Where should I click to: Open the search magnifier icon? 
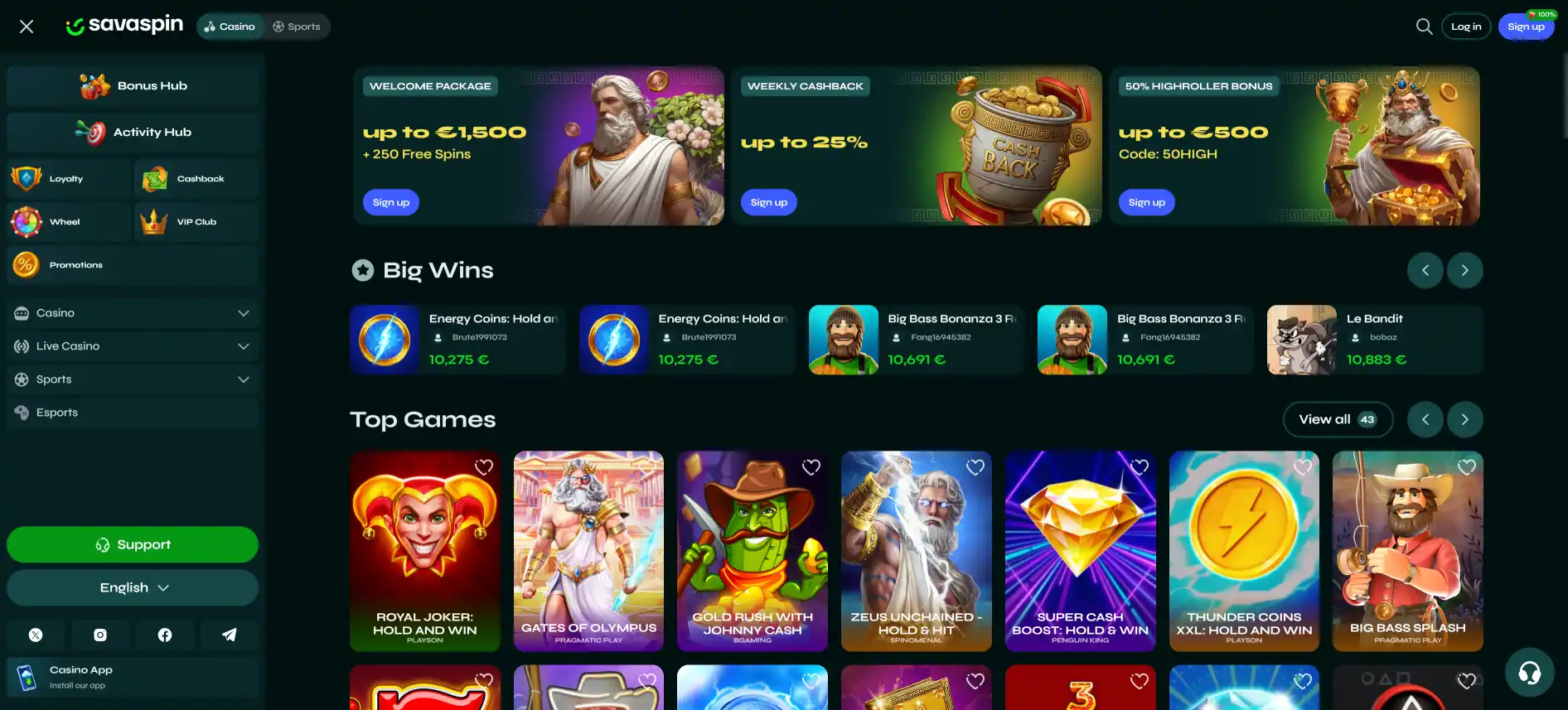coord(1424,27)
